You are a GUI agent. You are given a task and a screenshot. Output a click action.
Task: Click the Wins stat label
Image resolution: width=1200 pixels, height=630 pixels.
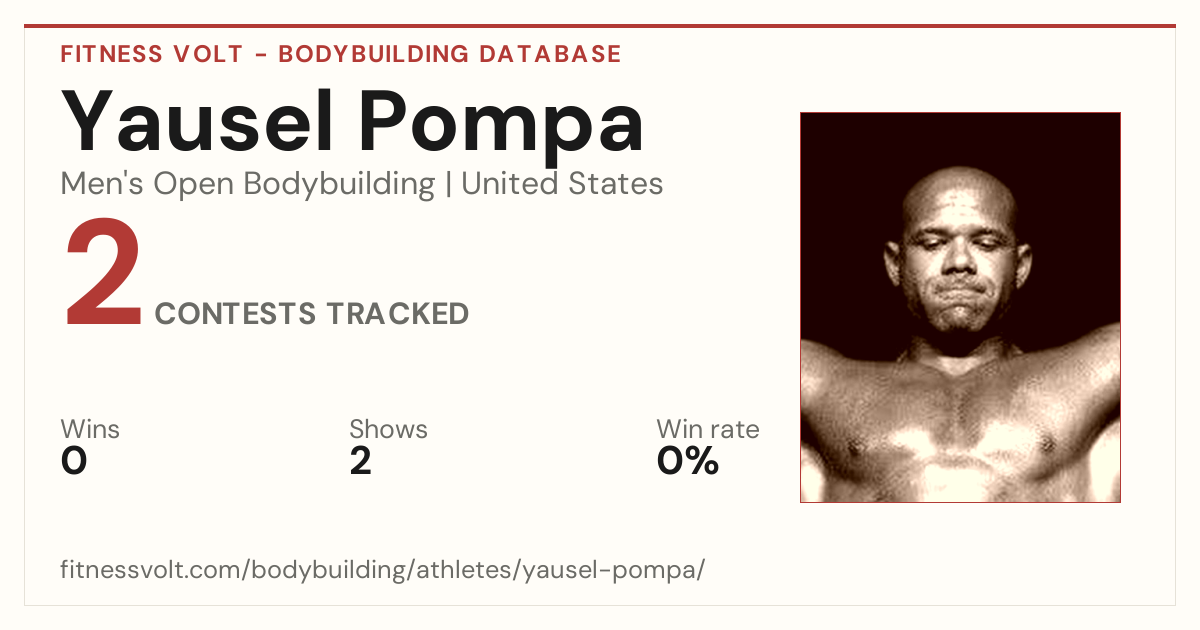[x=90, y=430]
